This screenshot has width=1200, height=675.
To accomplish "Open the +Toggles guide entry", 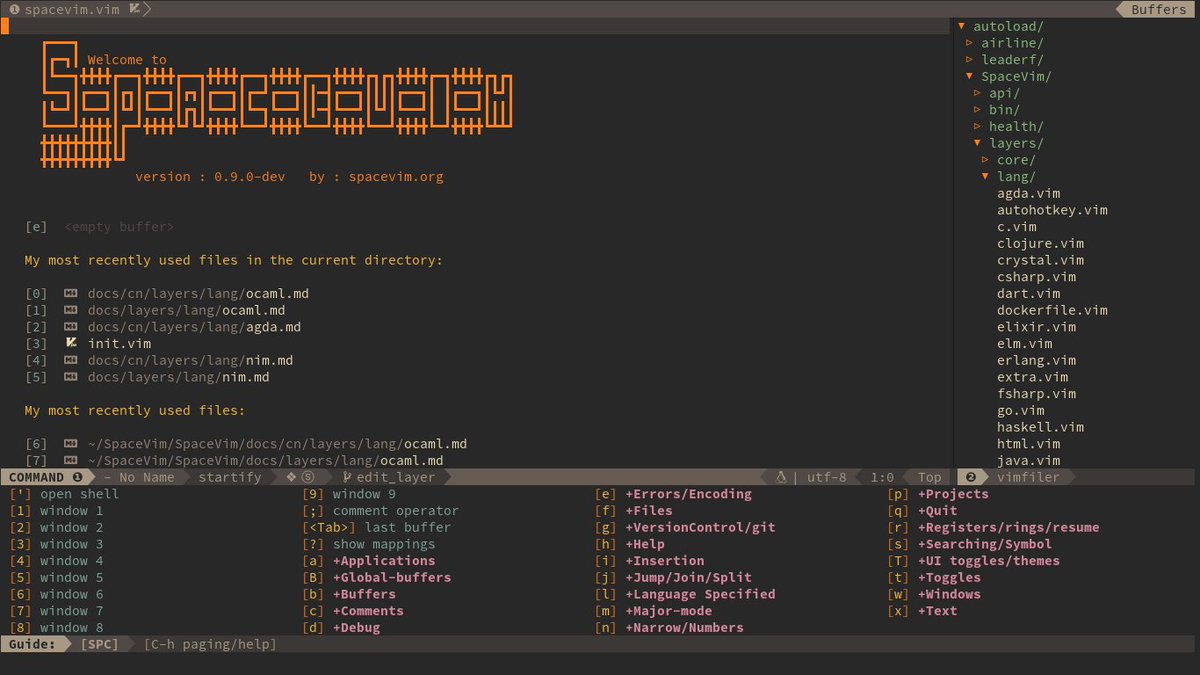I will coord(949,577).
